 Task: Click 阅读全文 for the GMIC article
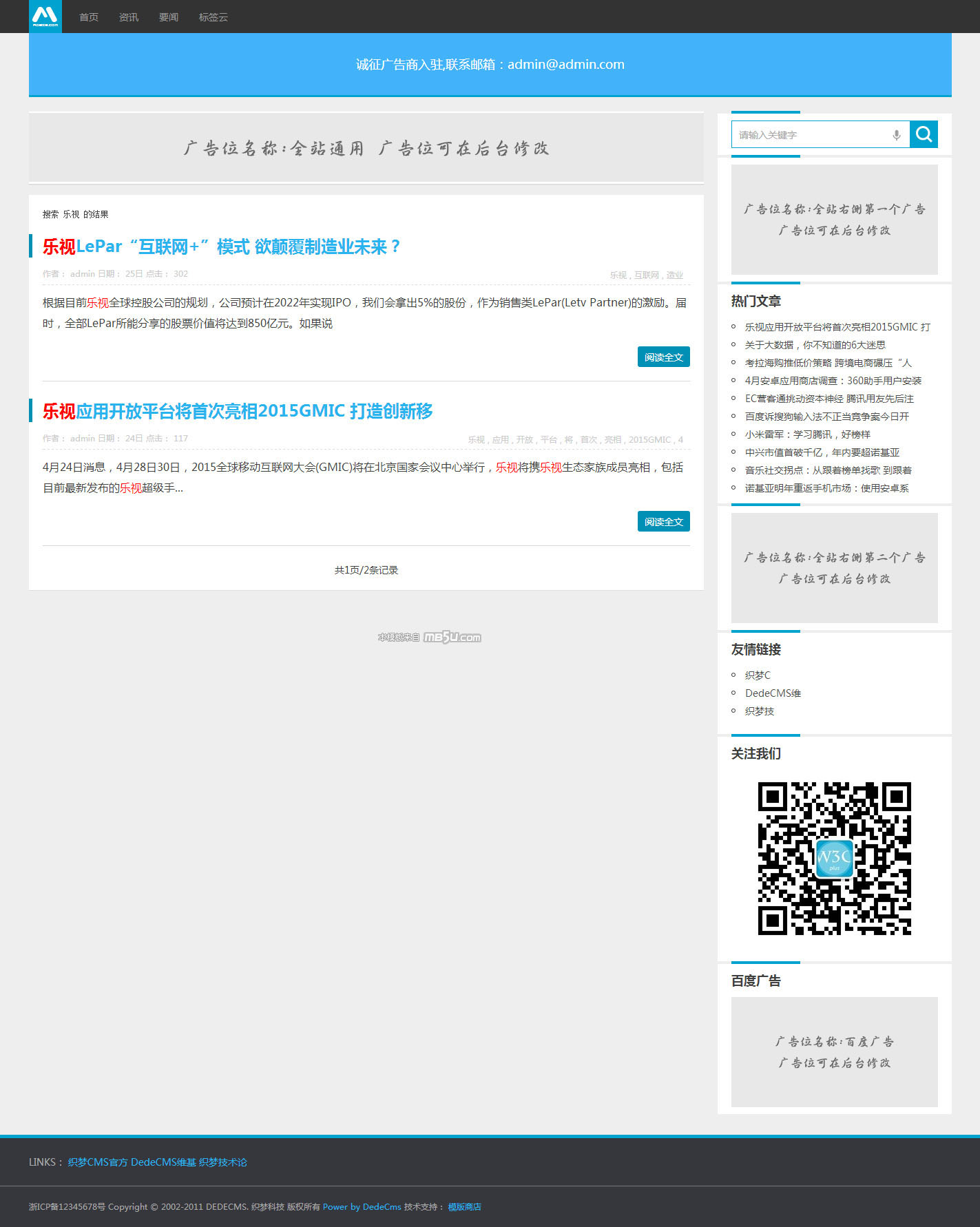coord(663,522)
